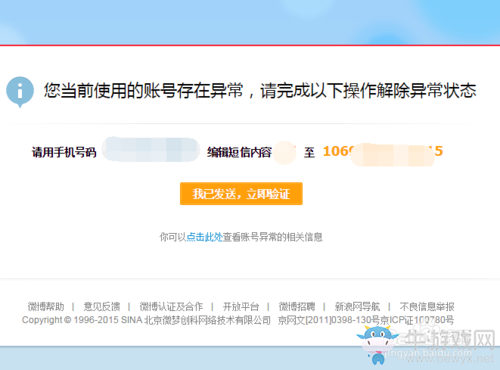Open the 不良信息举报 footer link
This screenshot has width=500, height=370.
pos(427,306)
